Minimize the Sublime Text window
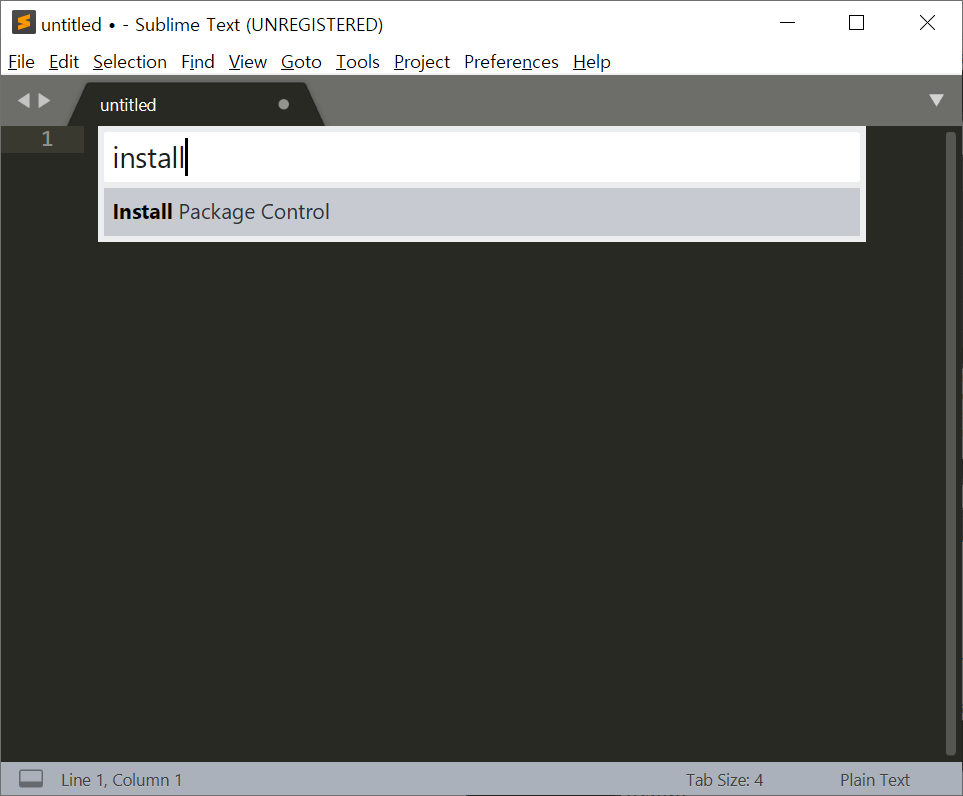This screenshot has width=963, height=796. click(x=787, y=23)
